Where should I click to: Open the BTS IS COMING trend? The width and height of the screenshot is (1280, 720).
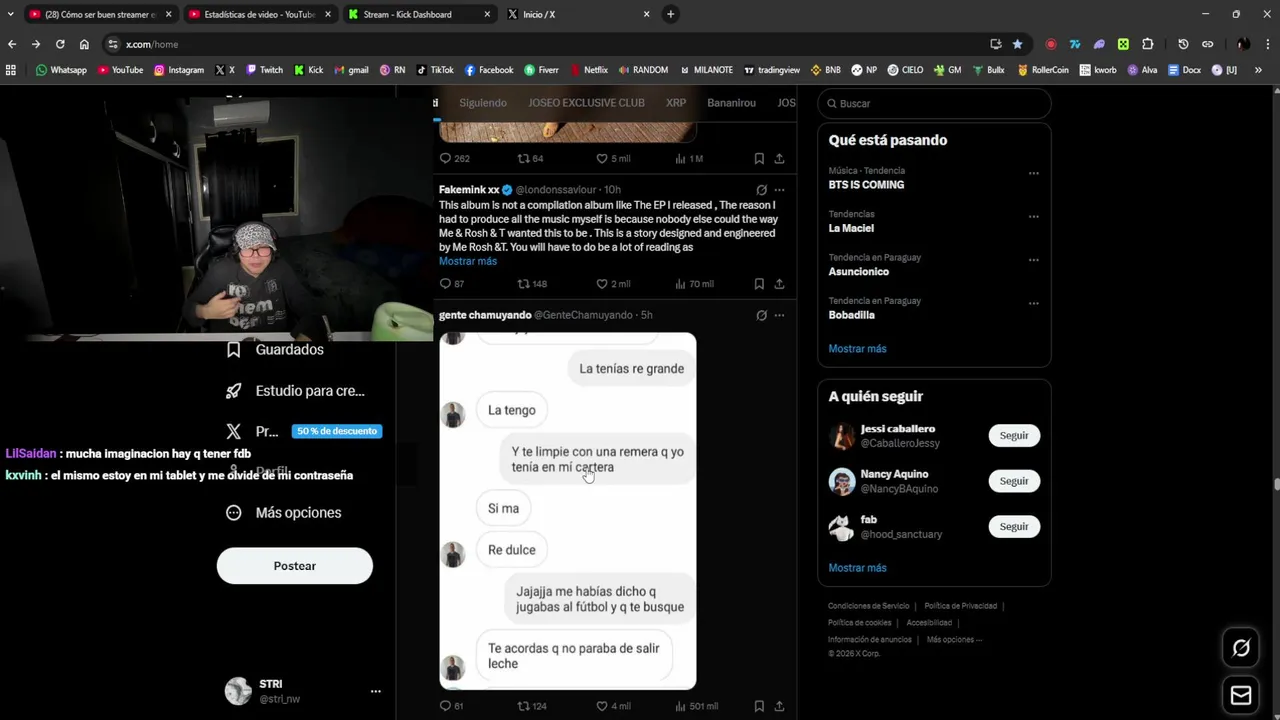[x=866, y=185]
